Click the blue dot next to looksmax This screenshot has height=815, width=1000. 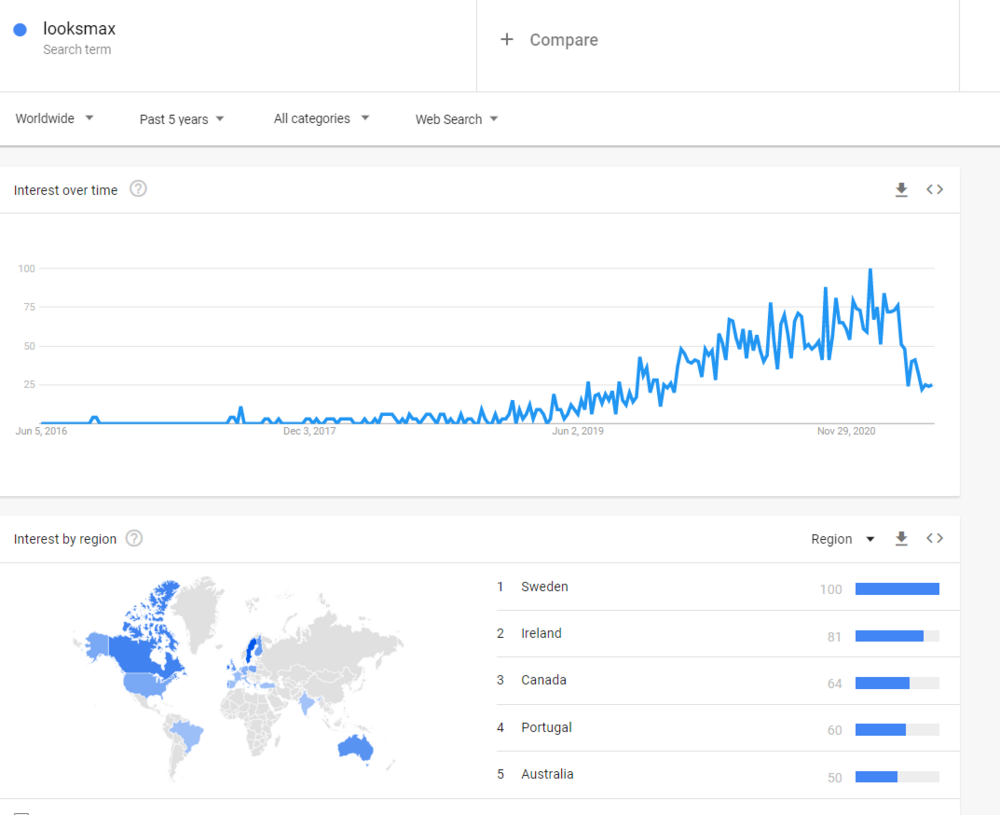tap(20, 30)
